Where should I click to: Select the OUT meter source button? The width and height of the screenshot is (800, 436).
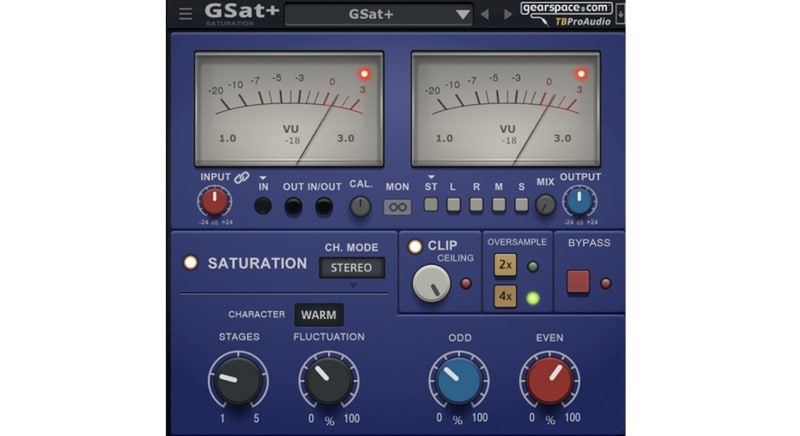click(293, 207)
